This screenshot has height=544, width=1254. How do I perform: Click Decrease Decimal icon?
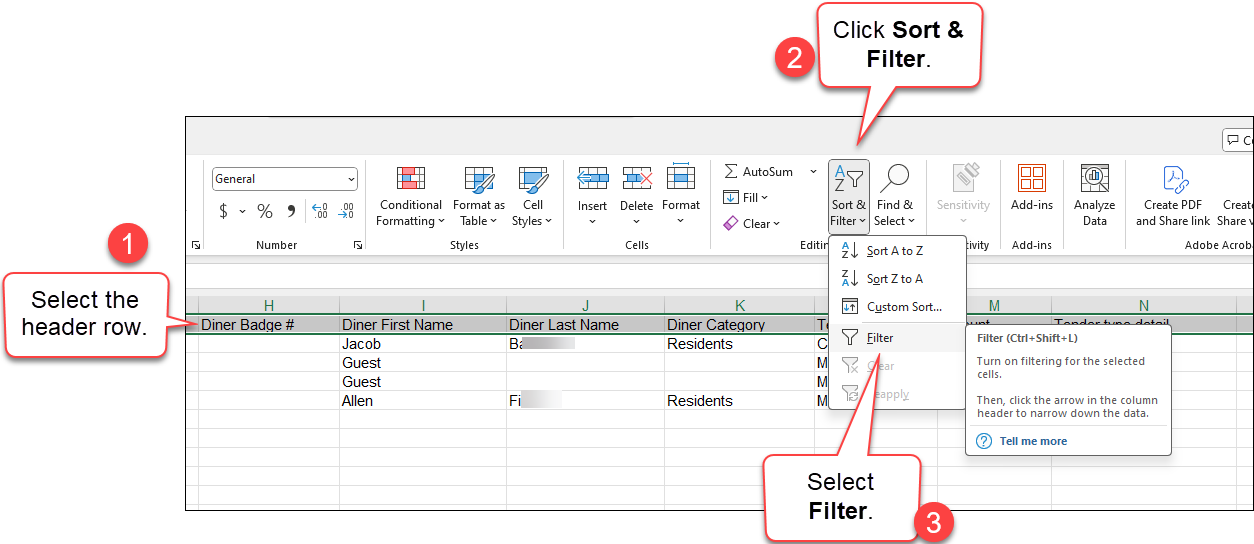coord(345,211)
